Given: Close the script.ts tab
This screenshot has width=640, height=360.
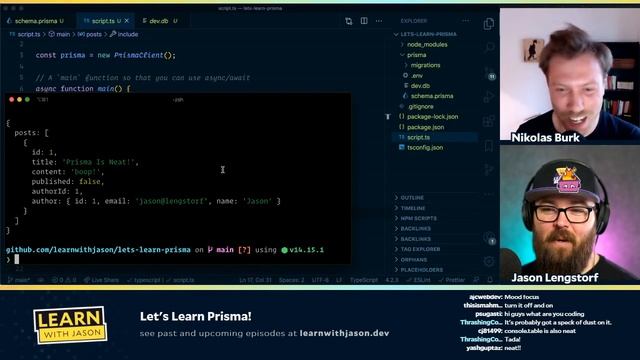Looking at the screenshot, I should coord(127,21).
